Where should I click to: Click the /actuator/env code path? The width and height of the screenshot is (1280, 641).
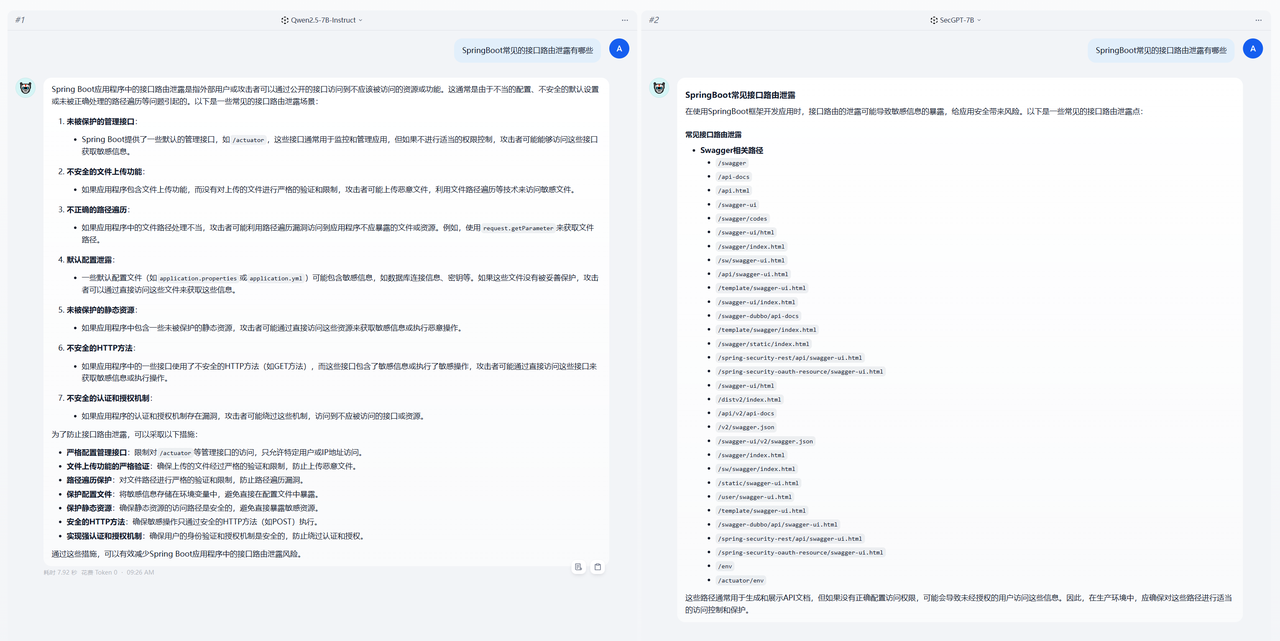(x=741, y=580)
